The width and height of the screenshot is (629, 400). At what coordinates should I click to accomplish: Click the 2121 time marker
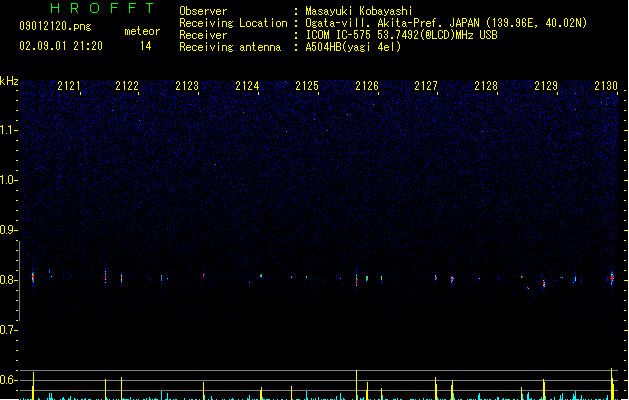[x=69, y=86]
